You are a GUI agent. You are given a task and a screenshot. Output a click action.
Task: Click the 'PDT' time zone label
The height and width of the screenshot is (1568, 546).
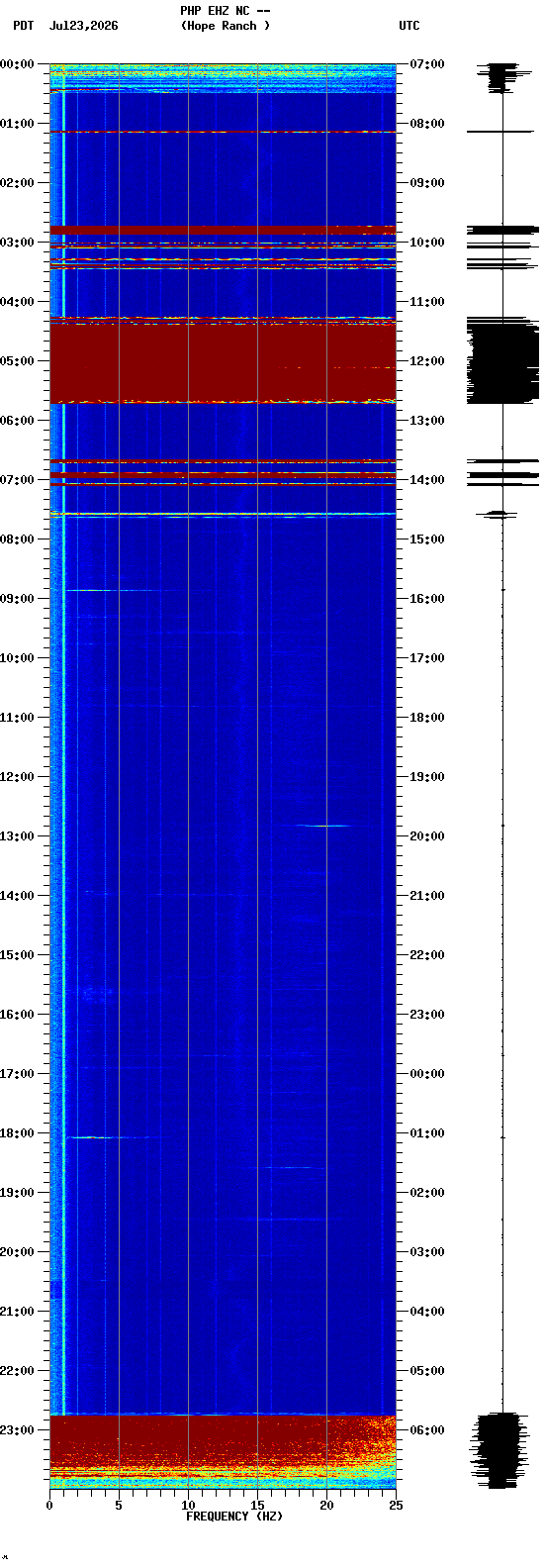tap(23, 26)
